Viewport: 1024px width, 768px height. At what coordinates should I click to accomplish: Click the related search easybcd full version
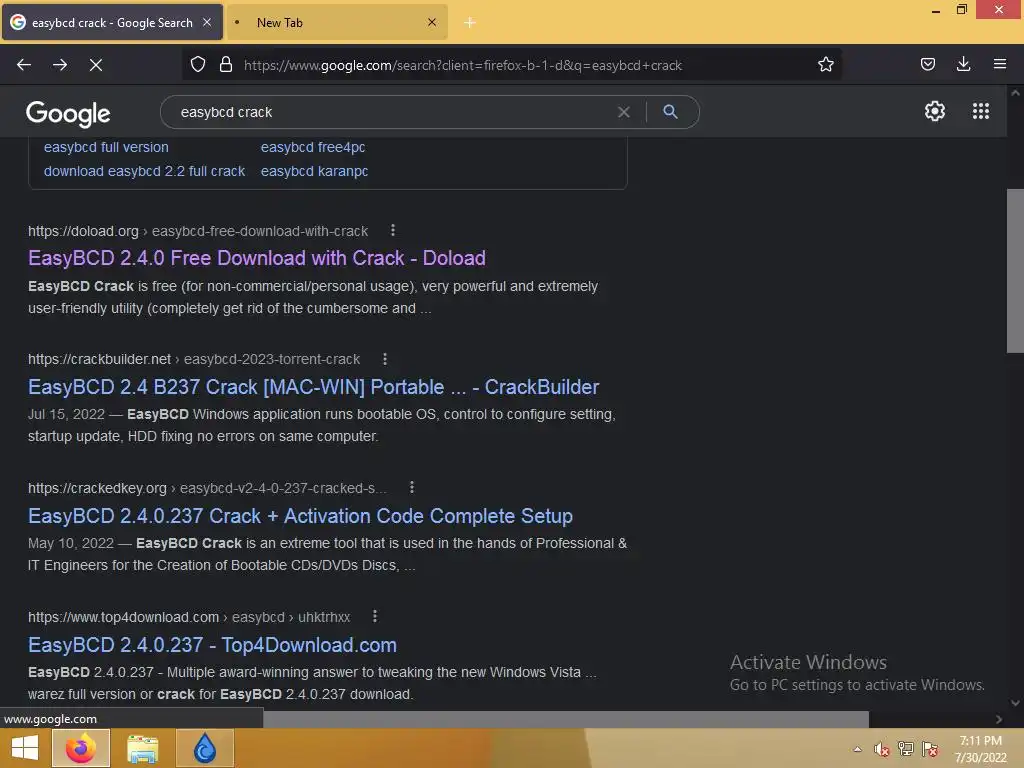106,148
